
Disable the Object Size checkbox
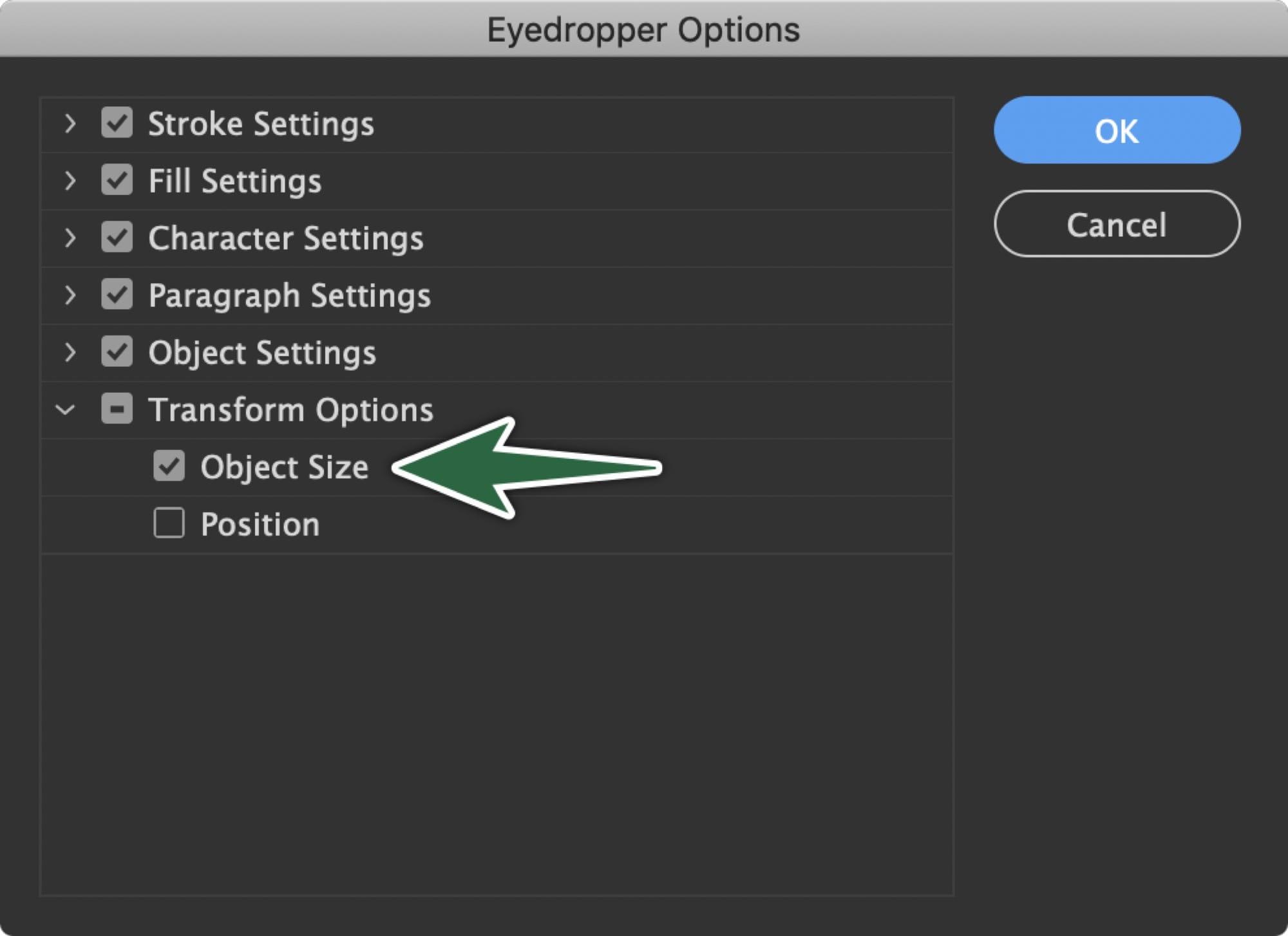(x=168, y=466)
